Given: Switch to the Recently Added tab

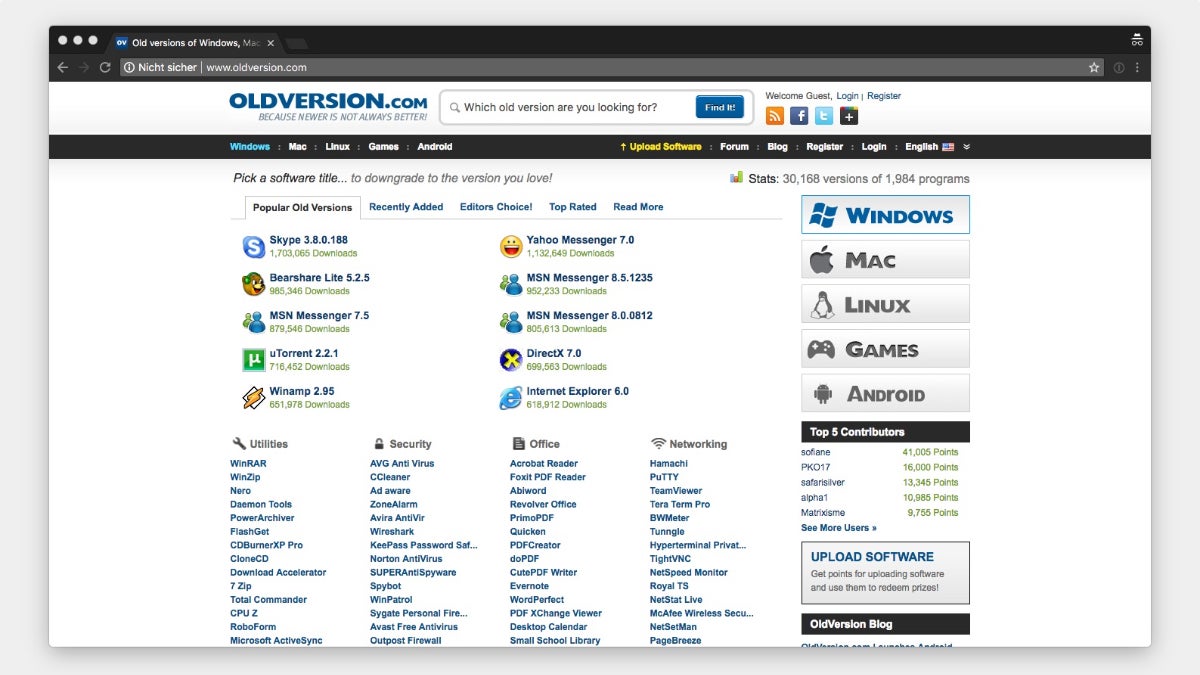Looking at the screenshot, I should [406, 206].
